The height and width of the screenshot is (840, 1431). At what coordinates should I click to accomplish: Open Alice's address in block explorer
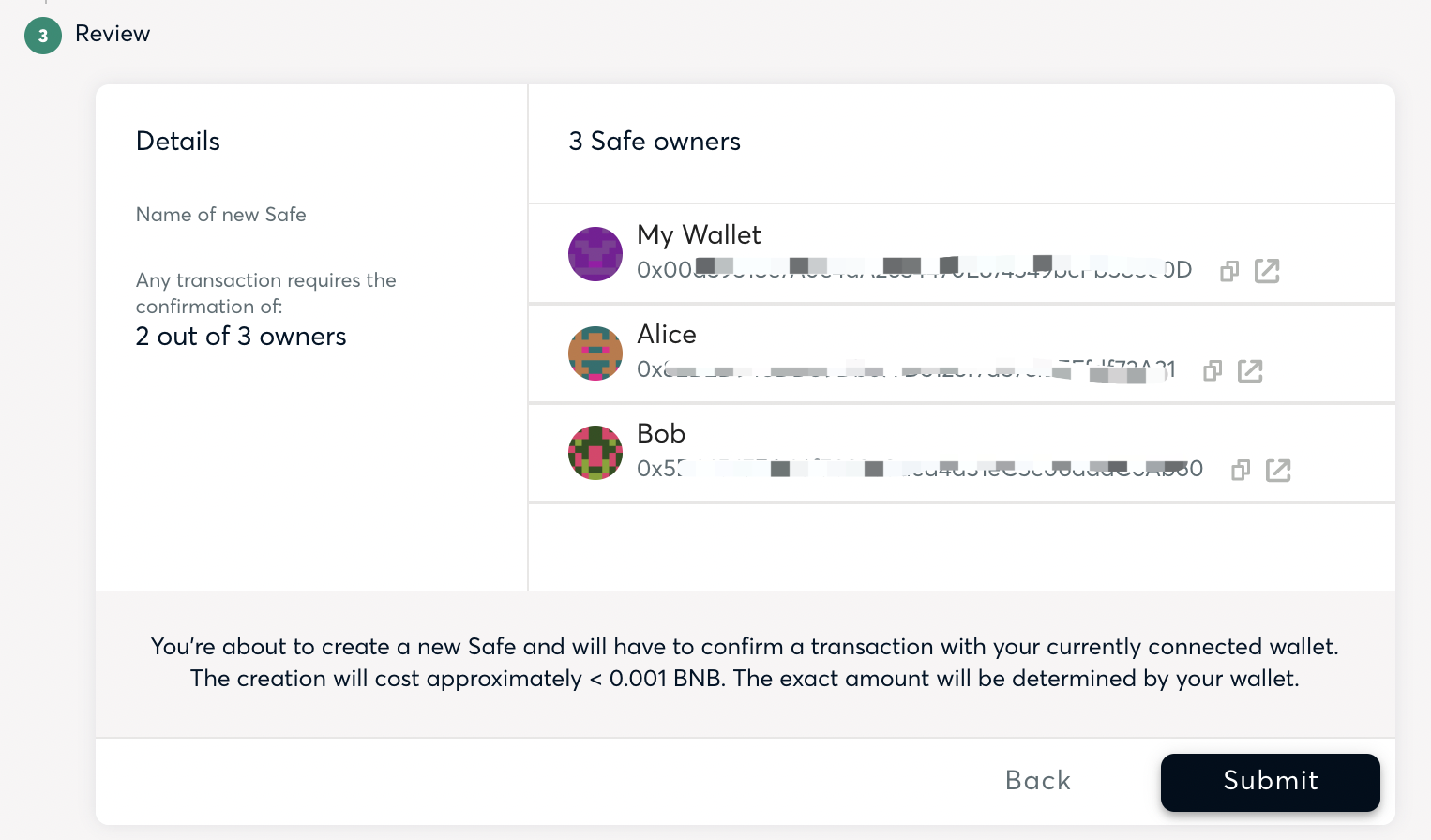coord(1250,370)
